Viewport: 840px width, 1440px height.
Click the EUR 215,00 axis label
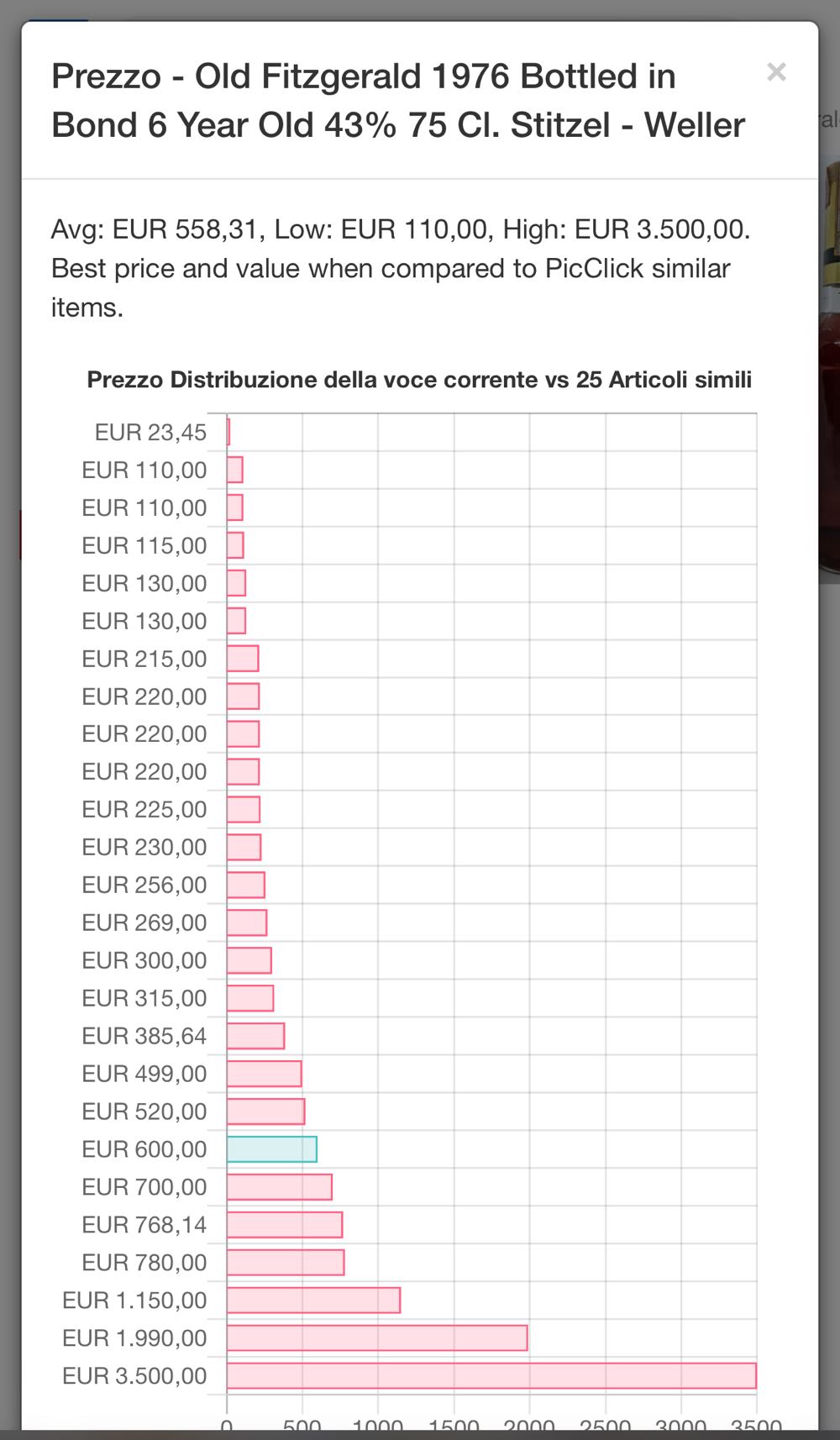pyautogui.click(x=144, y=659)
